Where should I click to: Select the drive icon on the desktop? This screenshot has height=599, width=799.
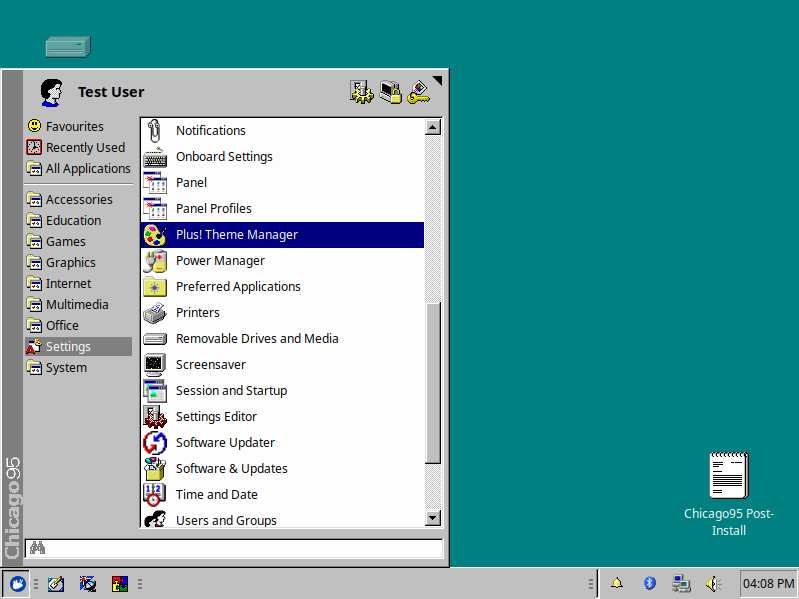[68, 47]
